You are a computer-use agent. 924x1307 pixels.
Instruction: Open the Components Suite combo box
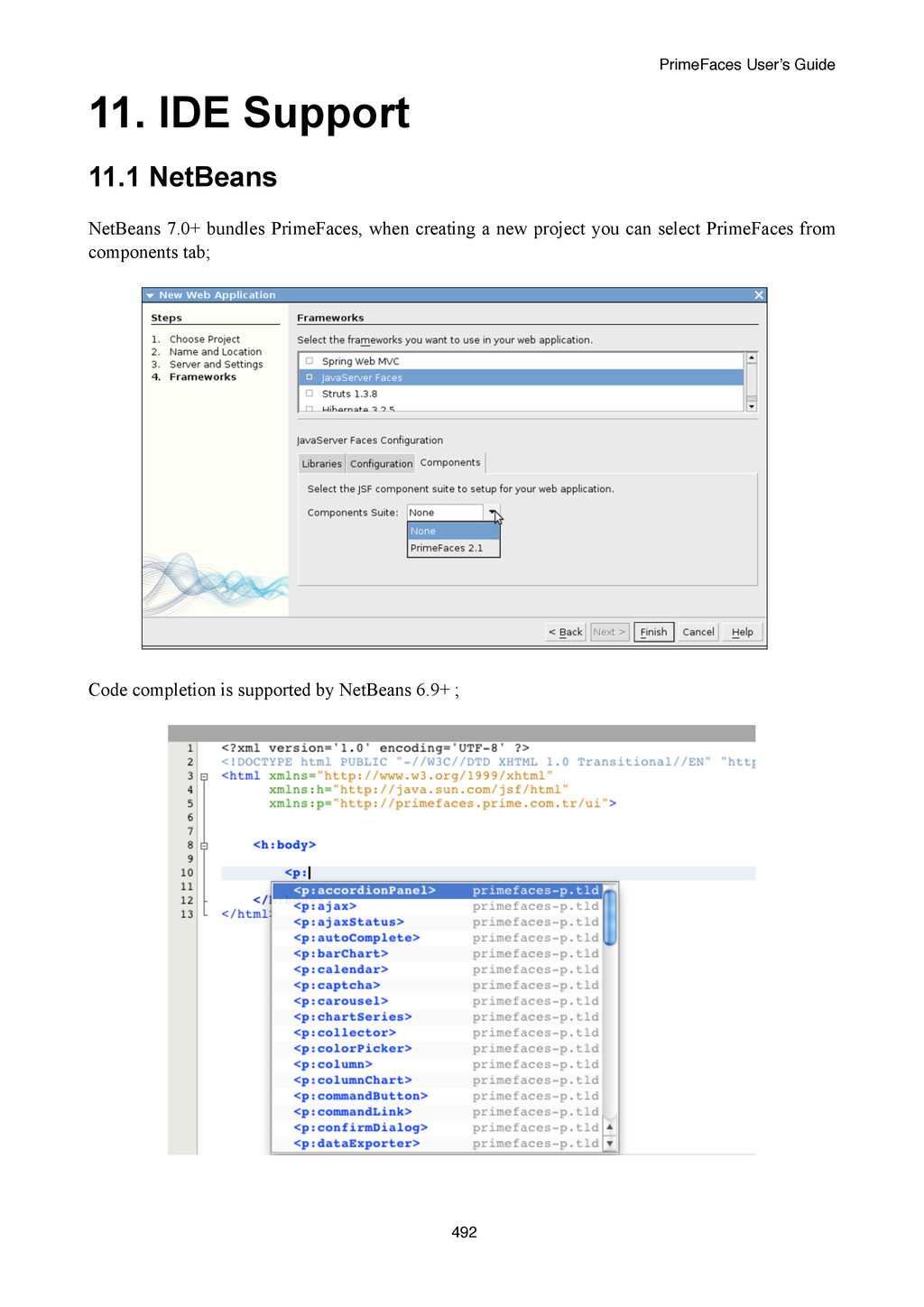(x=454, y=513)
